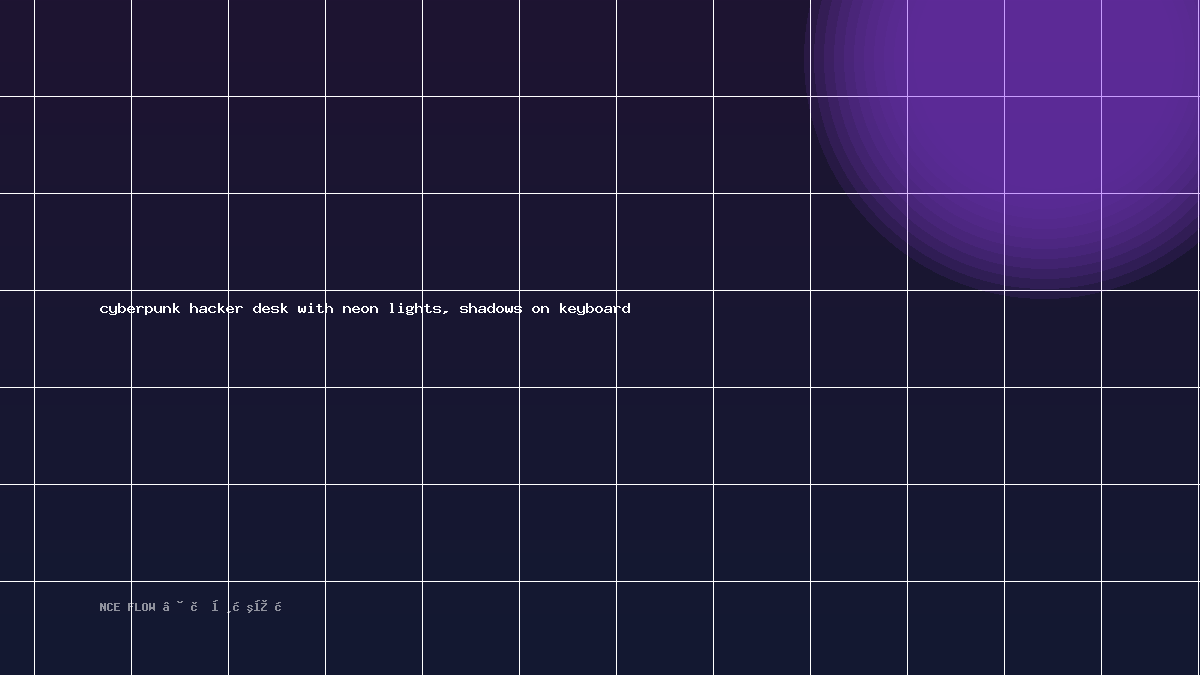Image resolution: width=1200 pixels, height=675 pixels.
Task: Click the word "desk" in the prompt
Action: point(270,308)
